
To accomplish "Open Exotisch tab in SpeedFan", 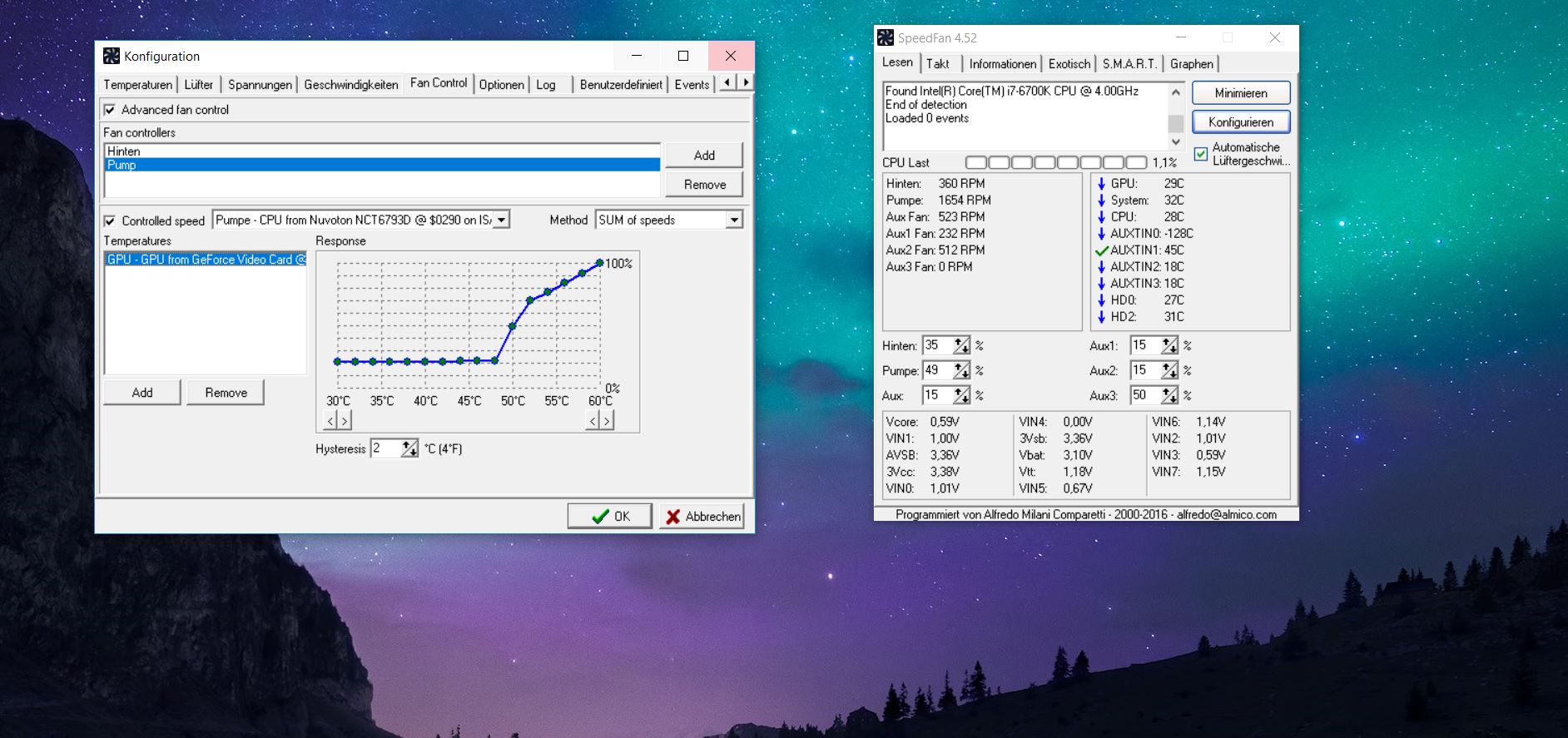I will pyautogui.click(x=1069, y=63).
